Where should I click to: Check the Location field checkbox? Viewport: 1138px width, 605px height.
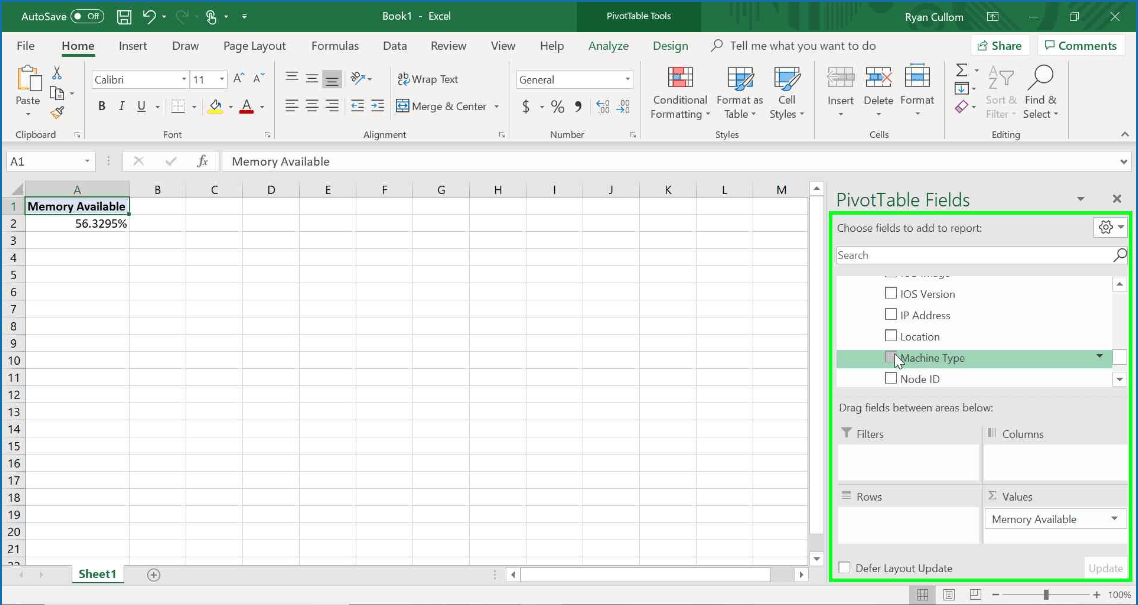891,336
